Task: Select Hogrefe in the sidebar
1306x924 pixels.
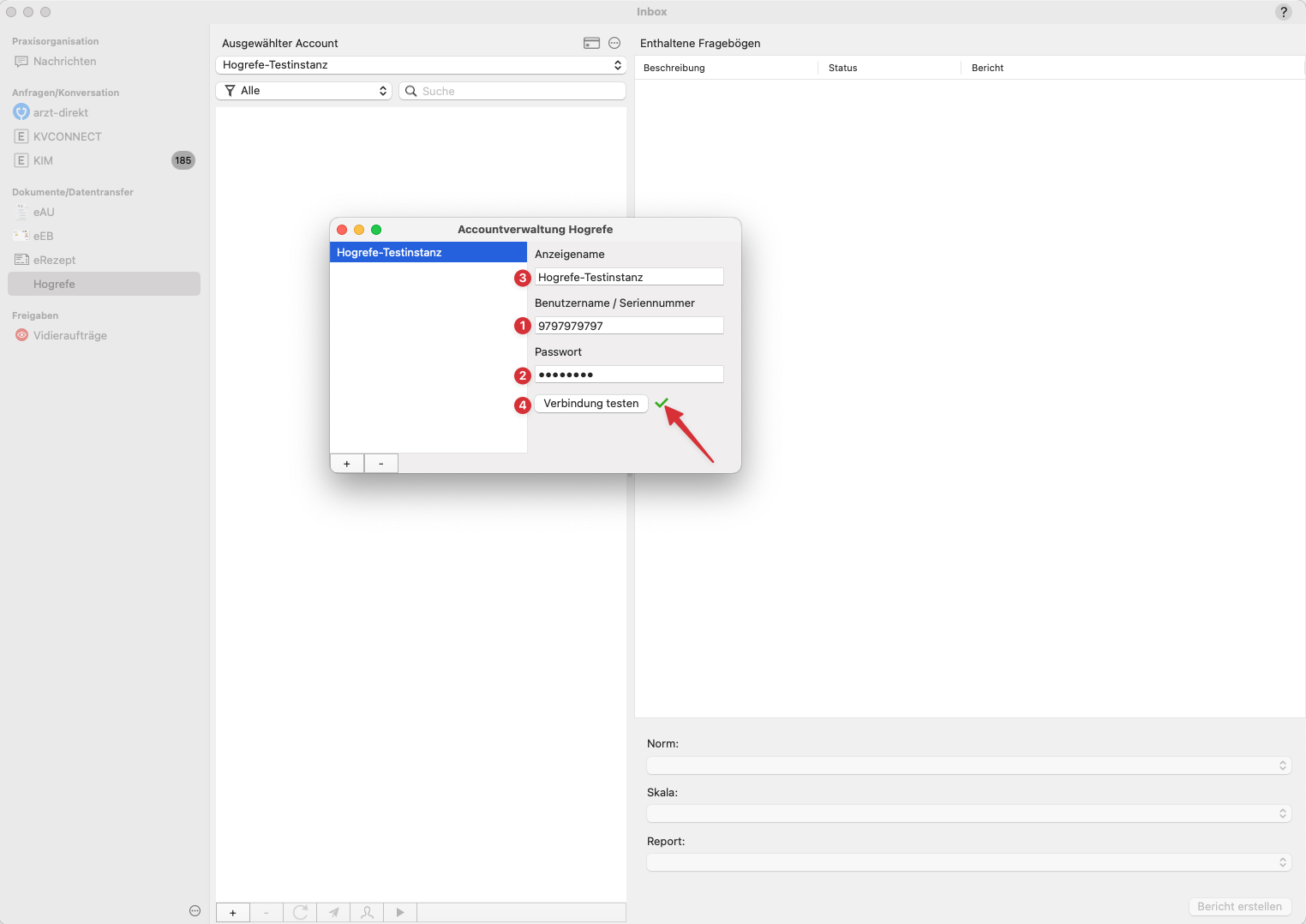Action: click(x=105, y=284)
